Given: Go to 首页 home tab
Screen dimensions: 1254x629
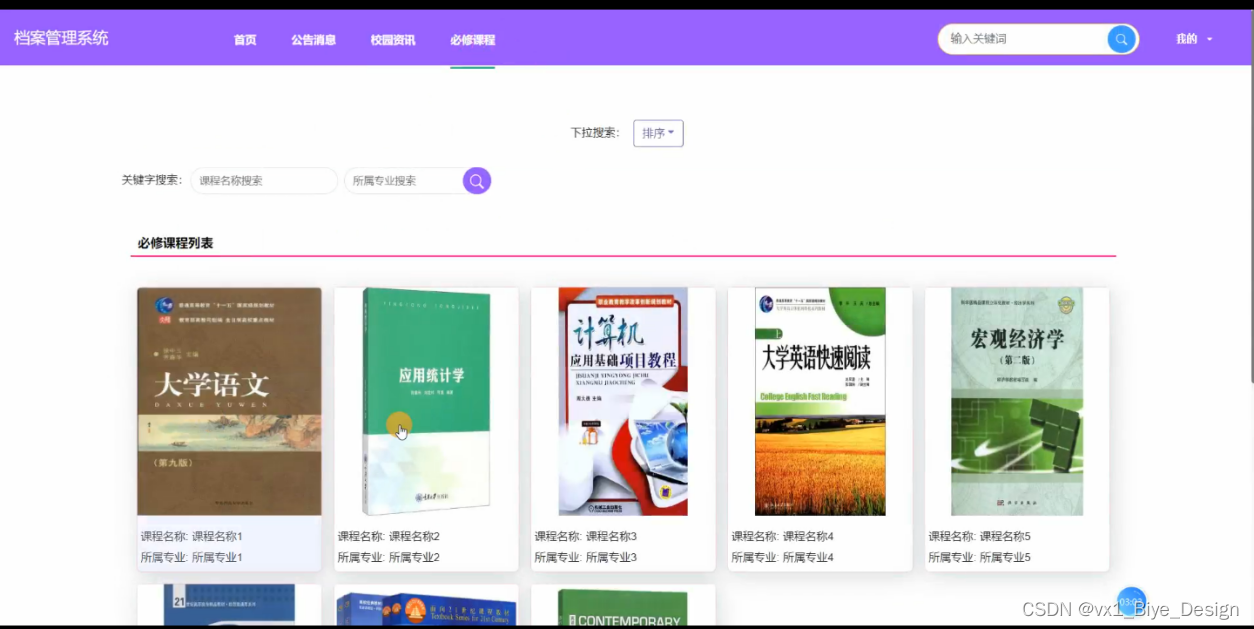Looking at the screenshot, I should [245, 40].
